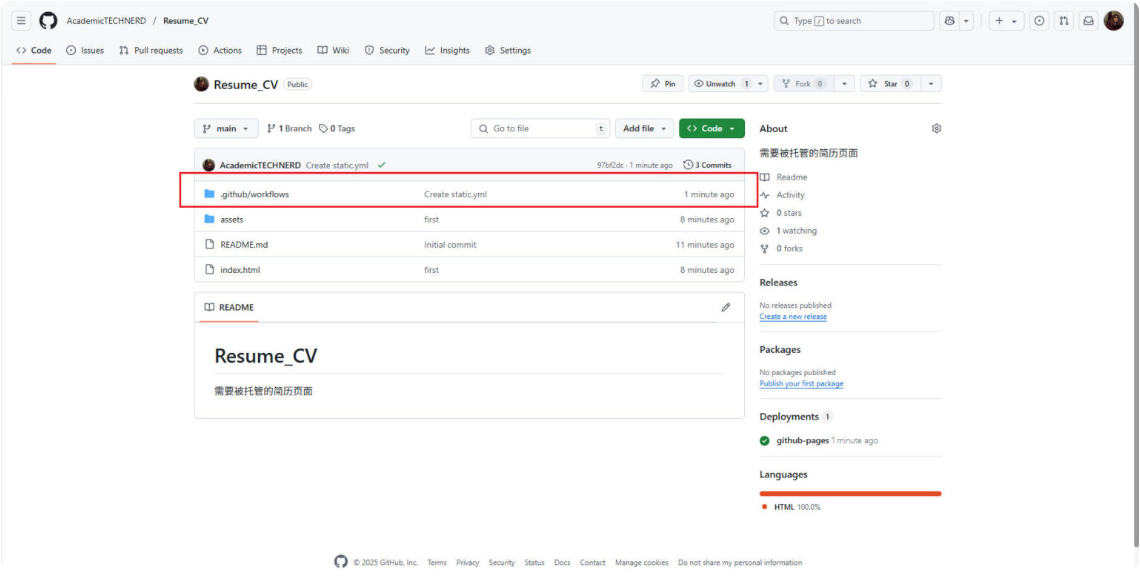
Task: Switch to the Projects tab
Action: point(279,50)
